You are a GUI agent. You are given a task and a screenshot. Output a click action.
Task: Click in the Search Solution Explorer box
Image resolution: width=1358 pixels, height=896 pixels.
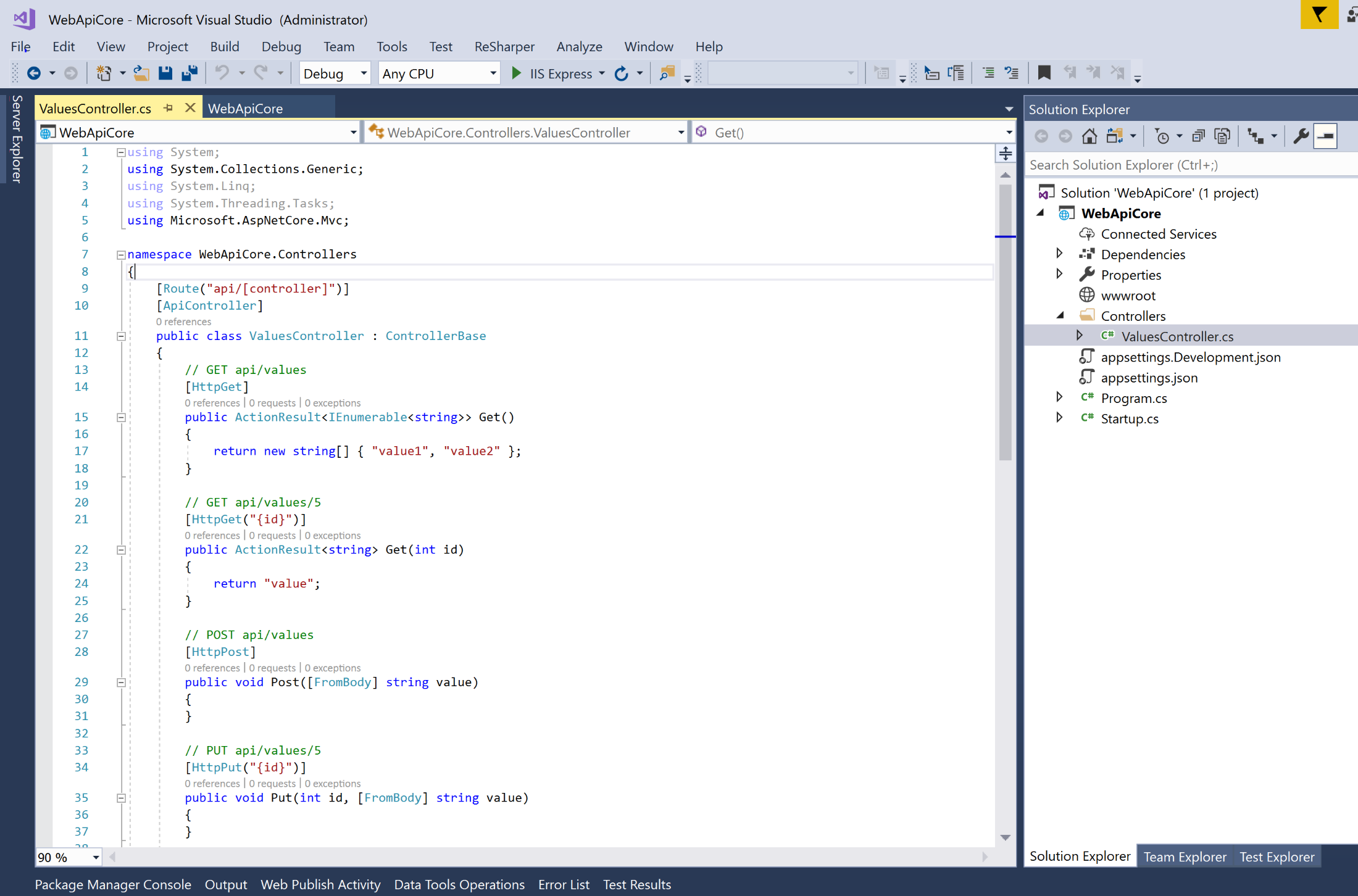[x=1190, y=165]
